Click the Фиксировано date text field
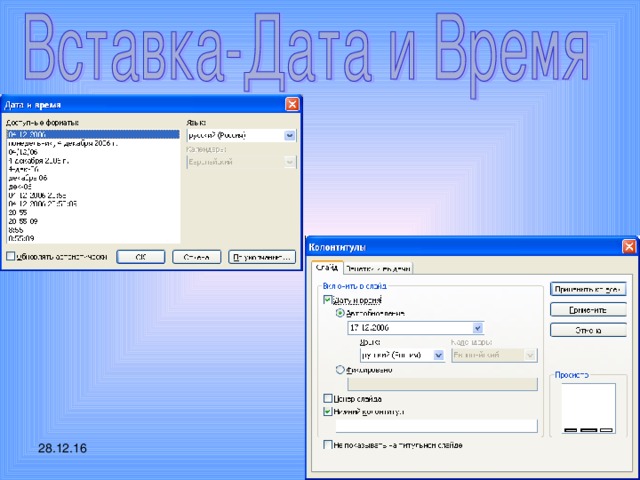Viewport: 640px width, 480px height. [x=442, y=384]
